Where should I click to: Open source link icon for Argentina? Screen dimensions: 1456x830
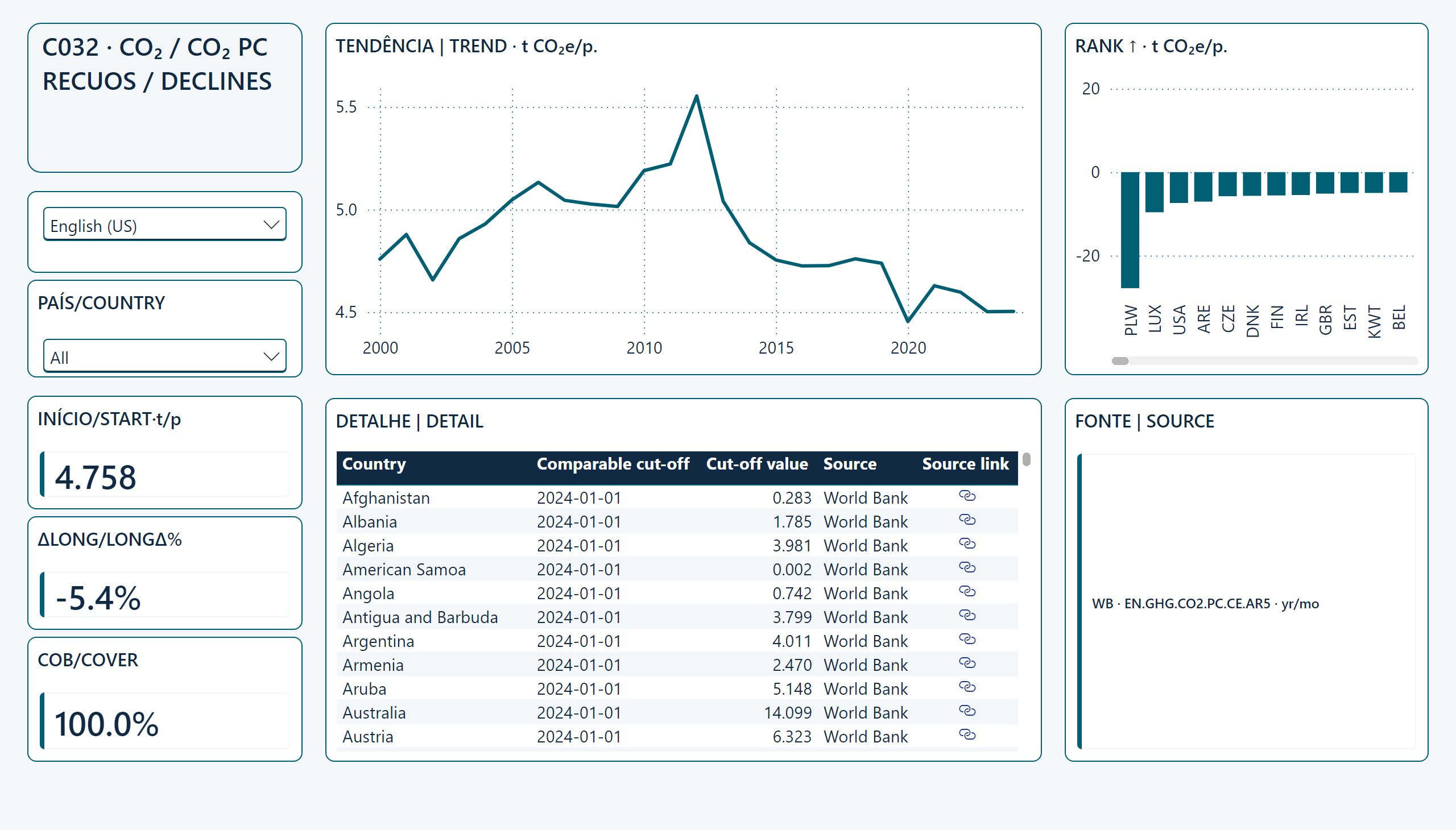(967, 640)
